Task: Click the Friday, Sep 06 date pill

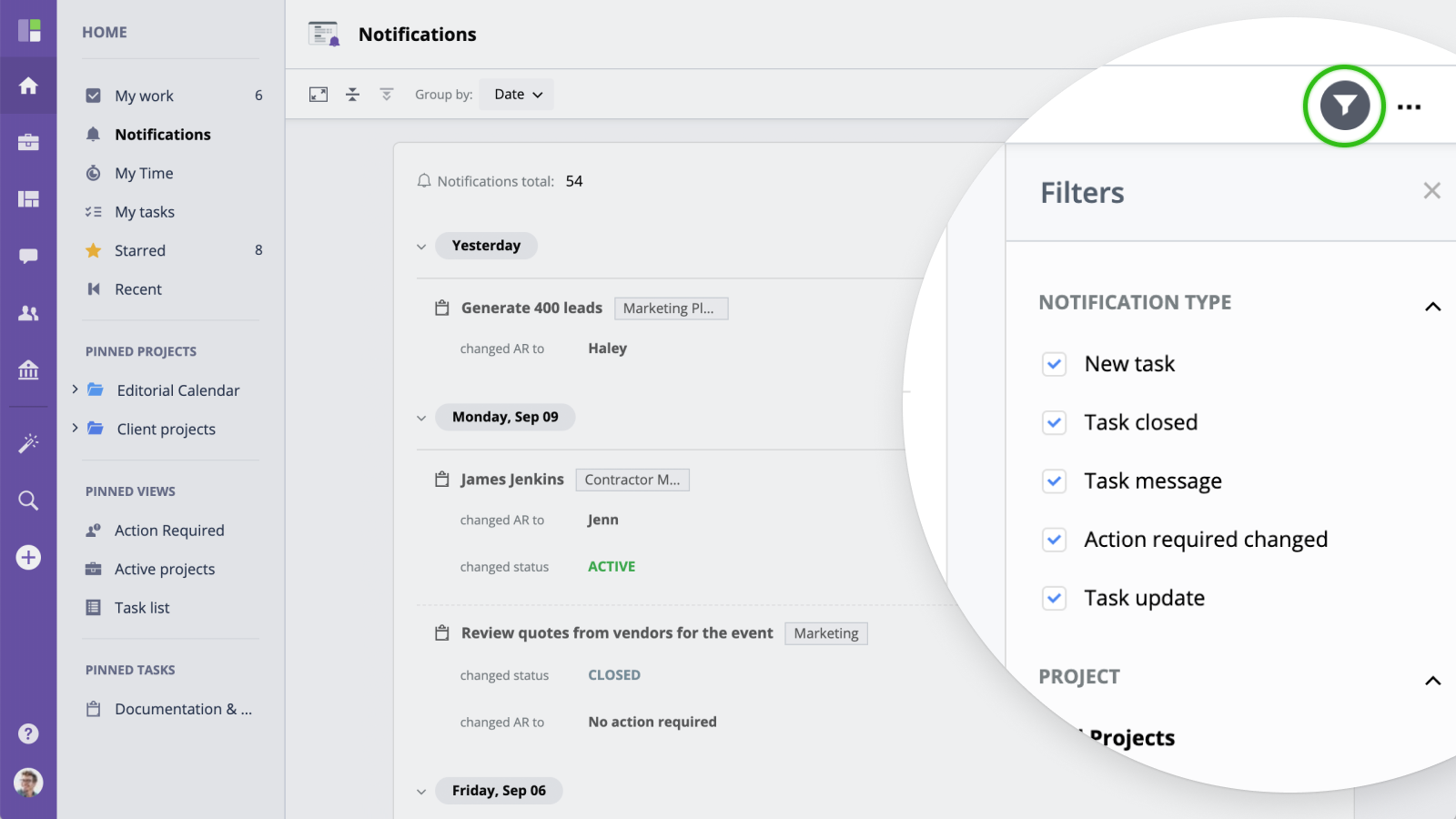Action: click(499, 791)
